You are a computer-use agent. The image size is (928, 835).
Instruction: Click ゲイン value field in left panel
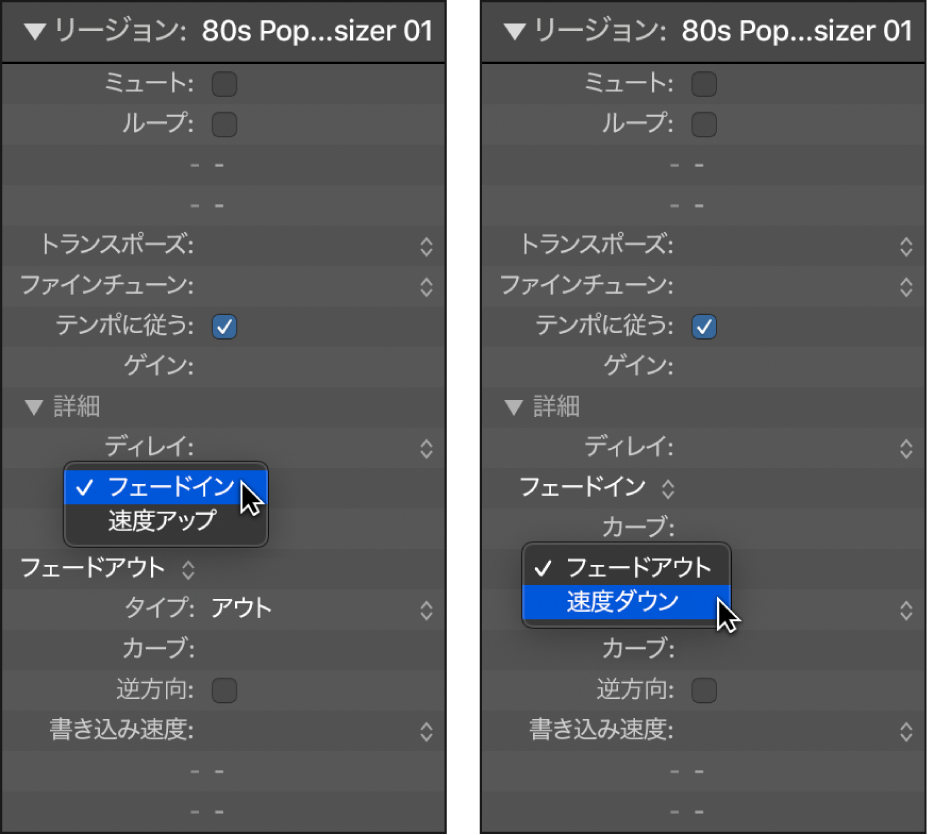(323, 366)
